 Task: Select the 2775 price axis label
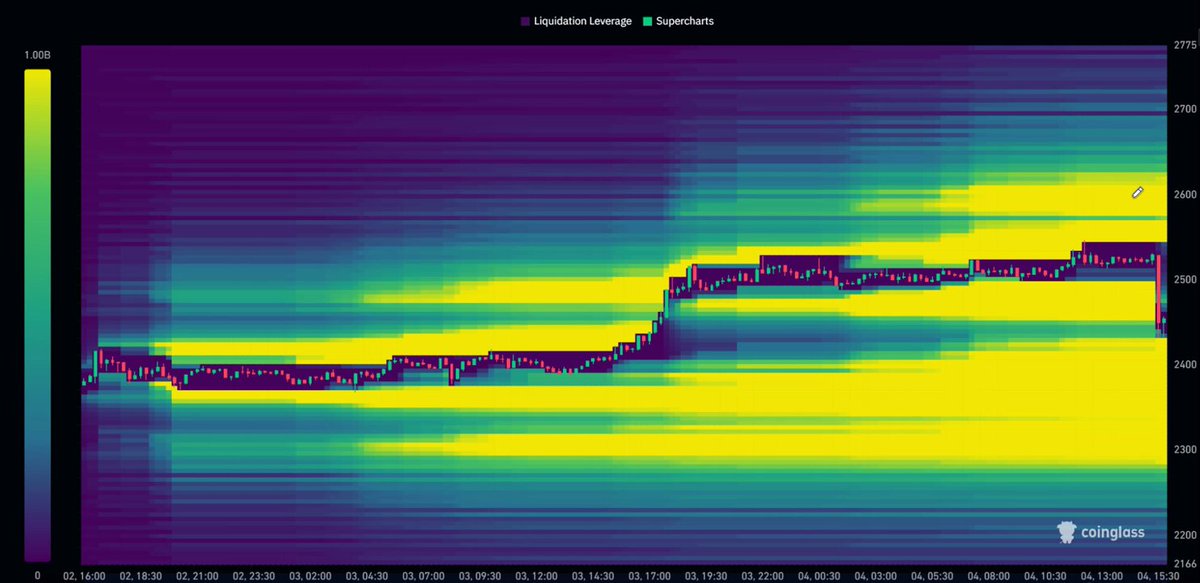pos(1183,46)
